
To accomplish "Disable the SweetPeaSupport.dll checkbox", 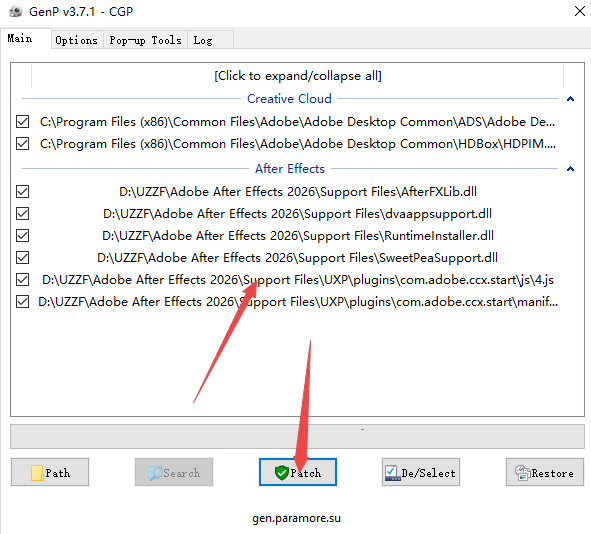I will 23,258.
